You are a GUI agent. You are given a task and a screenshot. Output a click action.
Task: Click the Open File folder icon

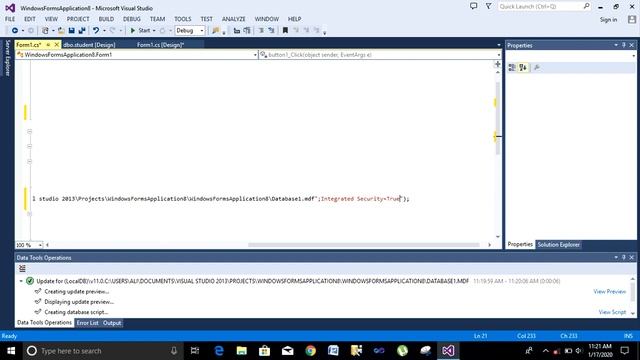(x=61, y=31)
